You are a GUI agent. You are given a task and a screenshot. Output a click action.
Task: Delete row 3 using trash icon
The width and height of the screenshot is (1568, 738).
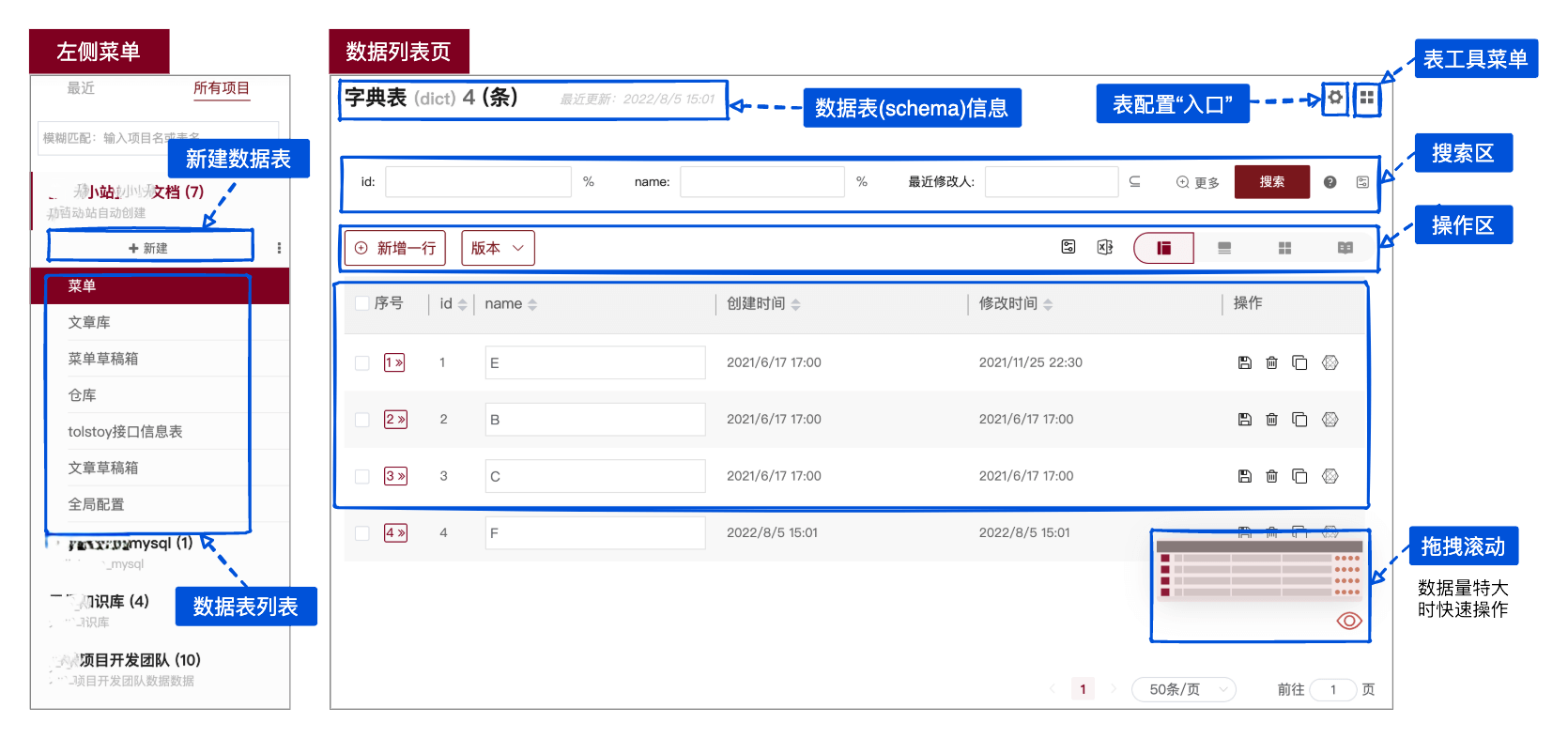pyautogui.click(x=1271, y=476)
